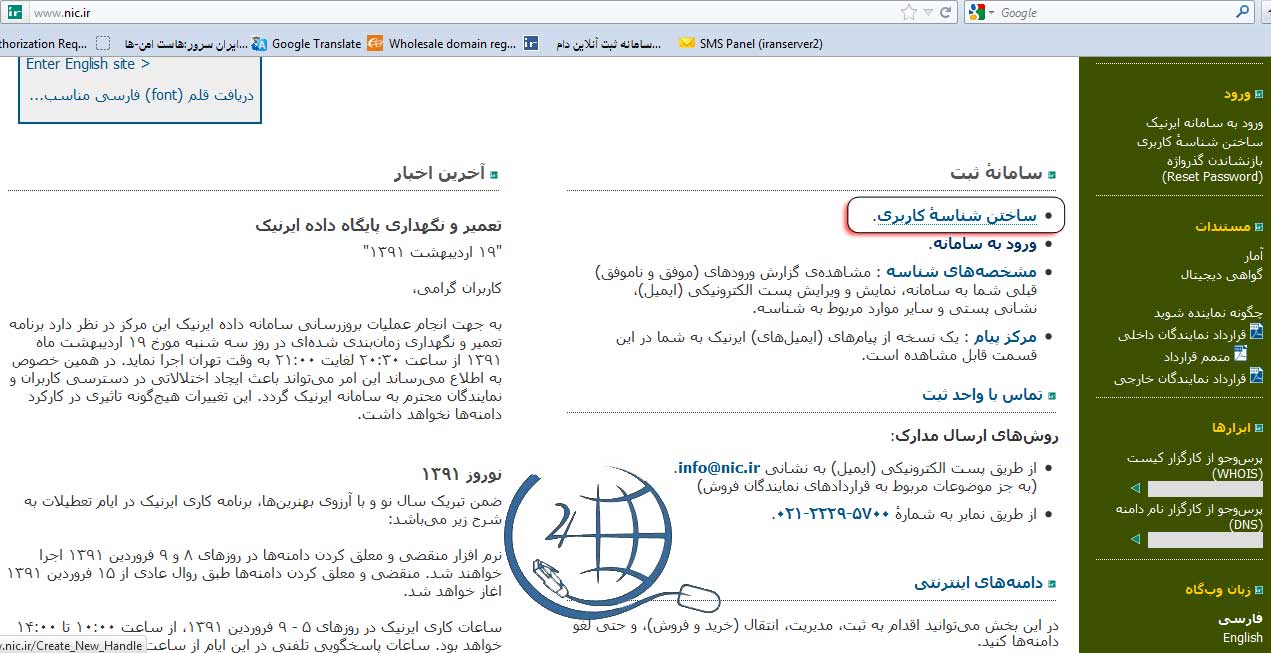Submit WHOIS query with the arrow icon
The width and height of the screenshot is (1271, 653).
pos(1135,489)
